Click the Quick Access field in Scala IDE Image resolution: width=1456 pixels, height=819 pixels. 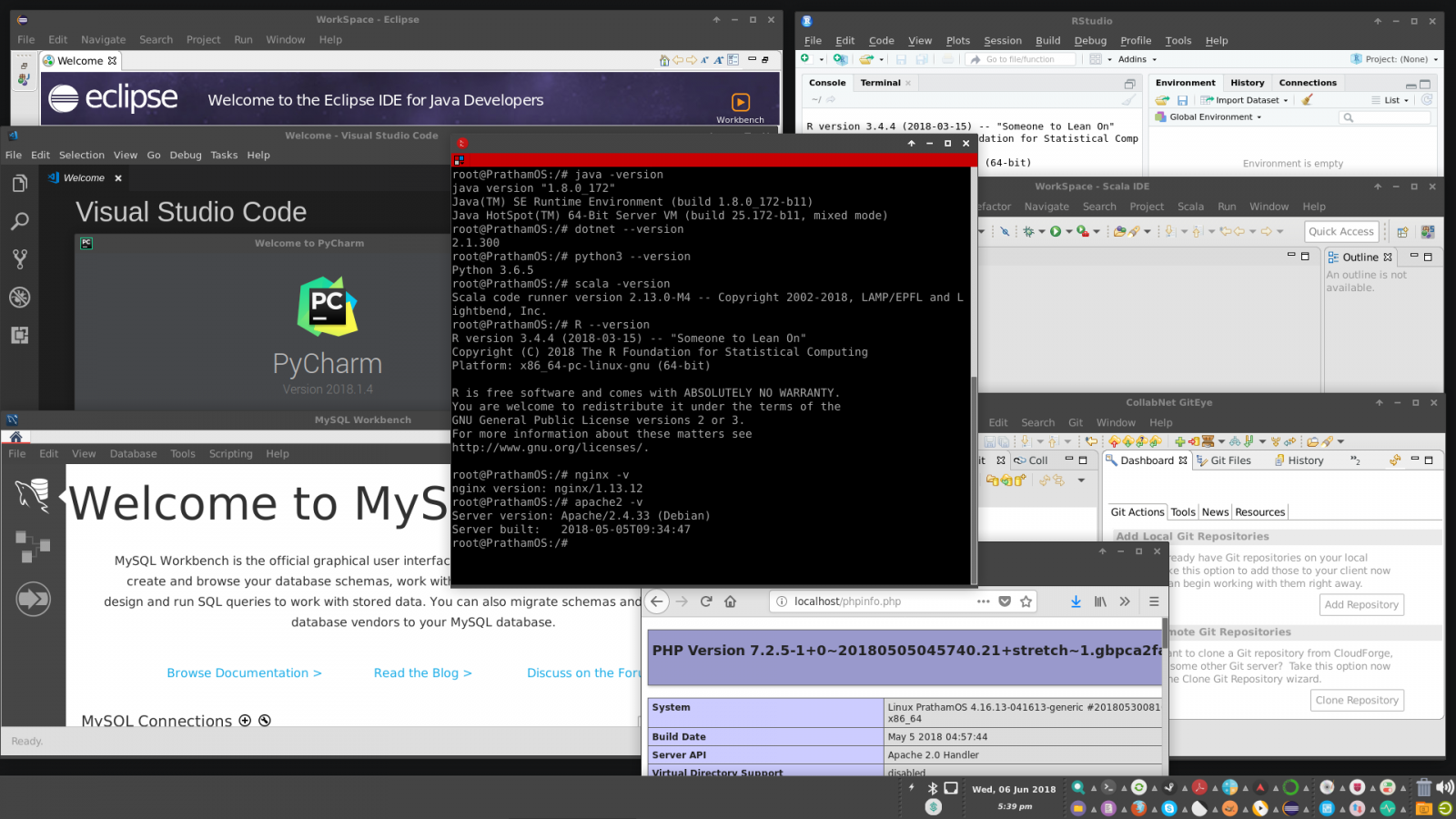click(x=1340, y=232)
